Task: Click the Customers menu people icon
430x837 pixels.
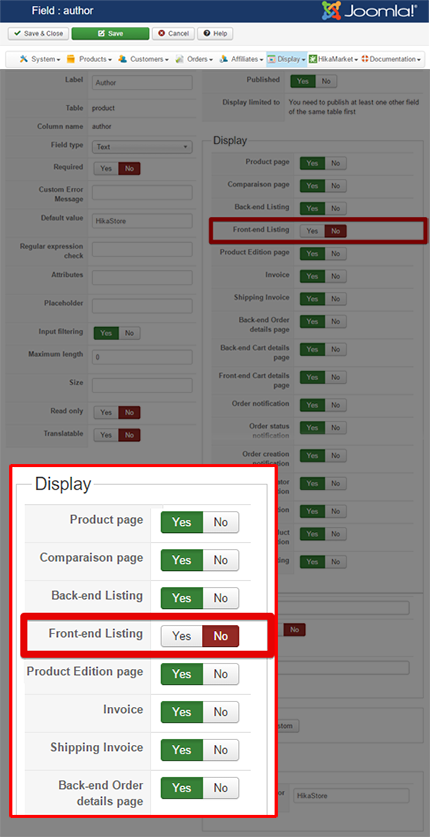Action: [123, 59]
